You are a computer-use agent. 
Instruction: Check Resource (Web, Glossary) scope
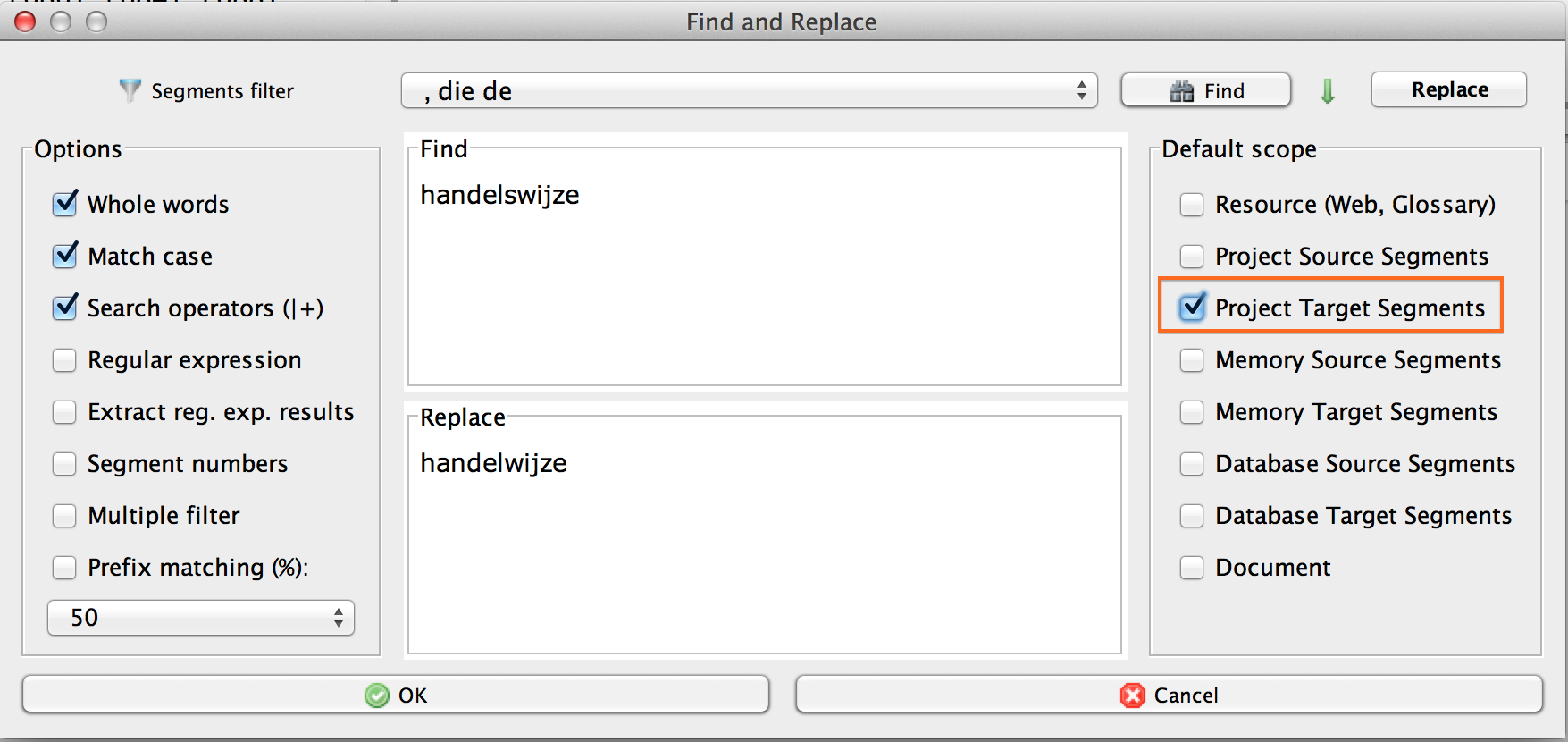(1192, 205)
